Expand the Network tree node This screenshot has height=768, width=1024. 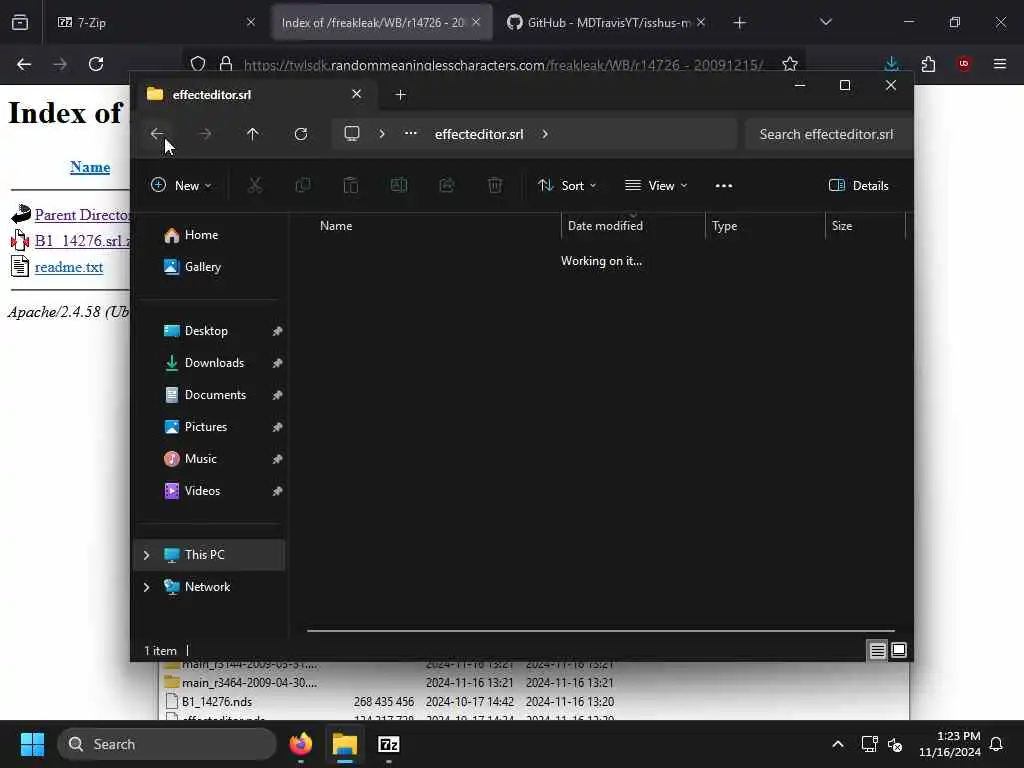click(146, 586)
